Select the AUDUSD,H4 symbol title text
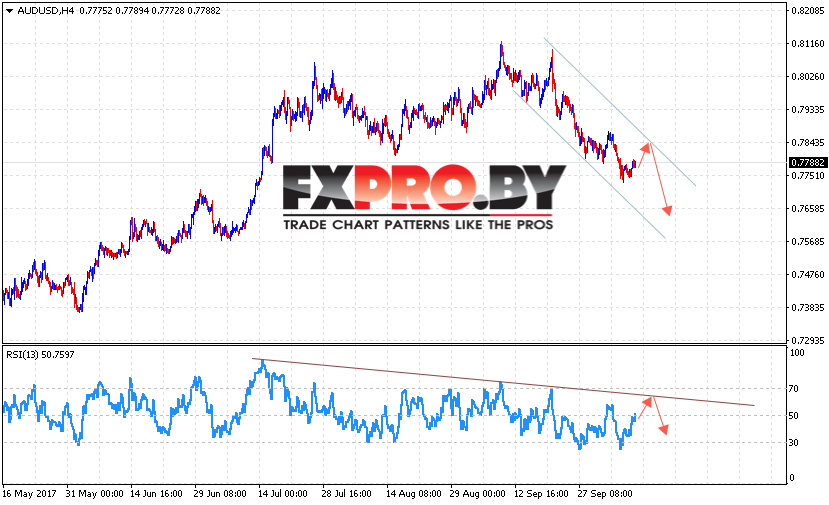Viewport: 829px width, 505px height. click(45, 11)
